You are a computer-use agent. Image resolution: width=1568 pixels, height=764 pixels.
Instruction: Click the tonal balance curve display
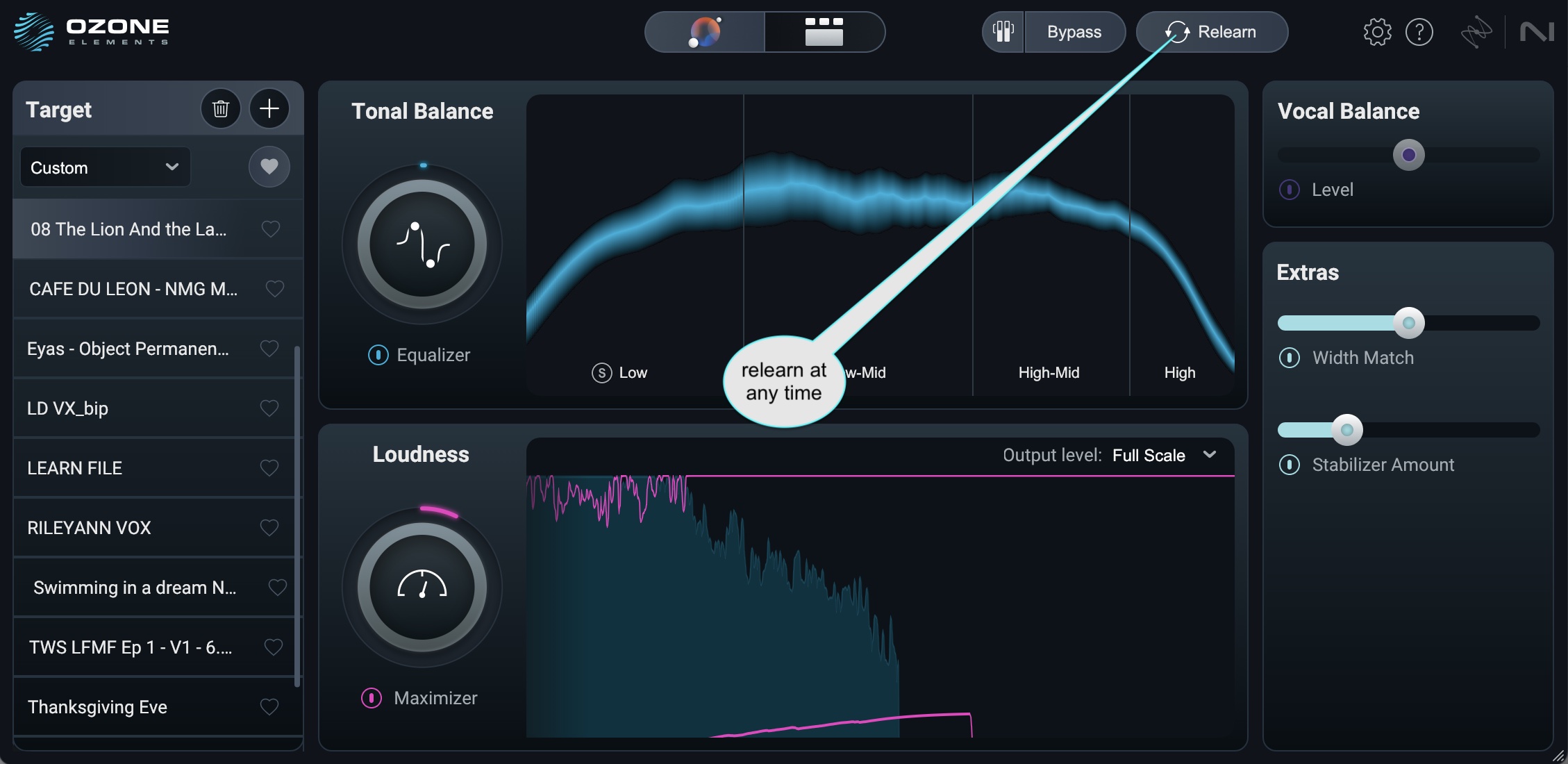pos(881,245)
